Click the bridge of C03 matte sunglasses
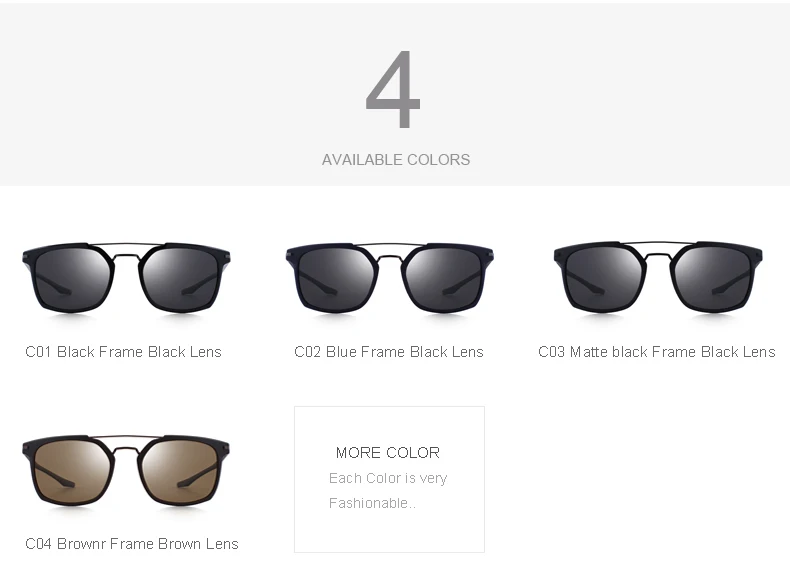Viewport: 790px width, 570px height. (658, 251)
